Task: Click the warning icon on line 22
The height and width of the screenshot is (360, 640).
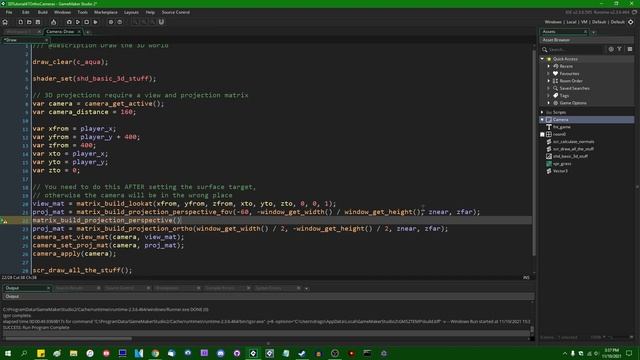Action: [x=5, y=220]
